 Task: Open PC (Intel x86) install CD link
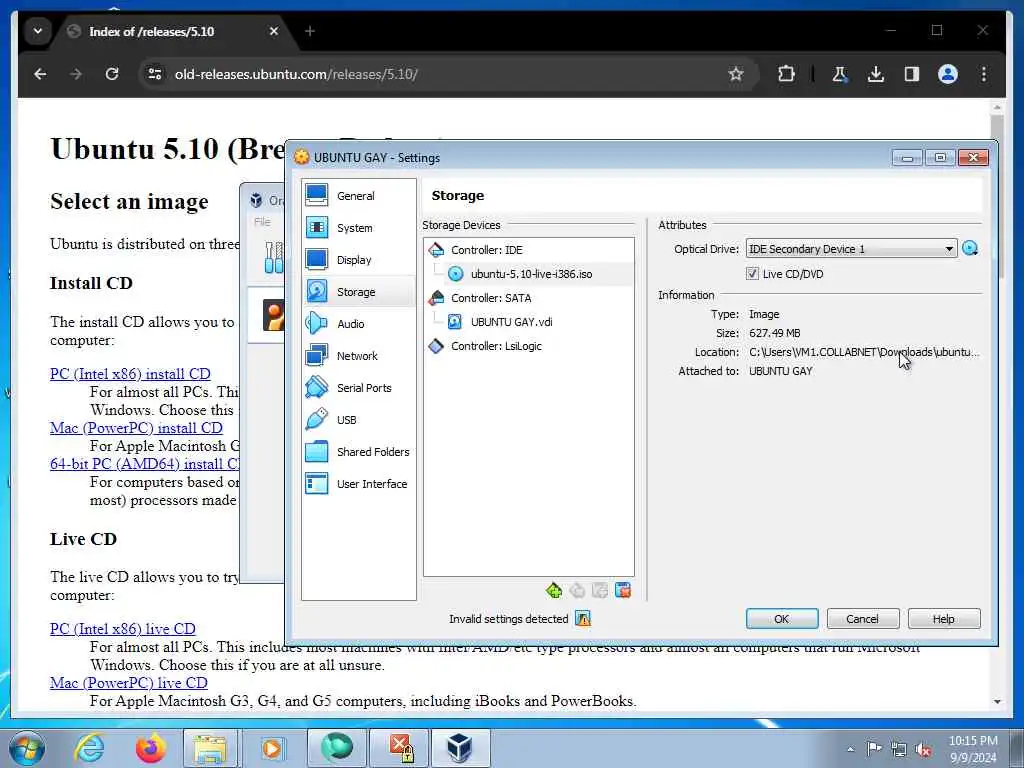point(131,374)
